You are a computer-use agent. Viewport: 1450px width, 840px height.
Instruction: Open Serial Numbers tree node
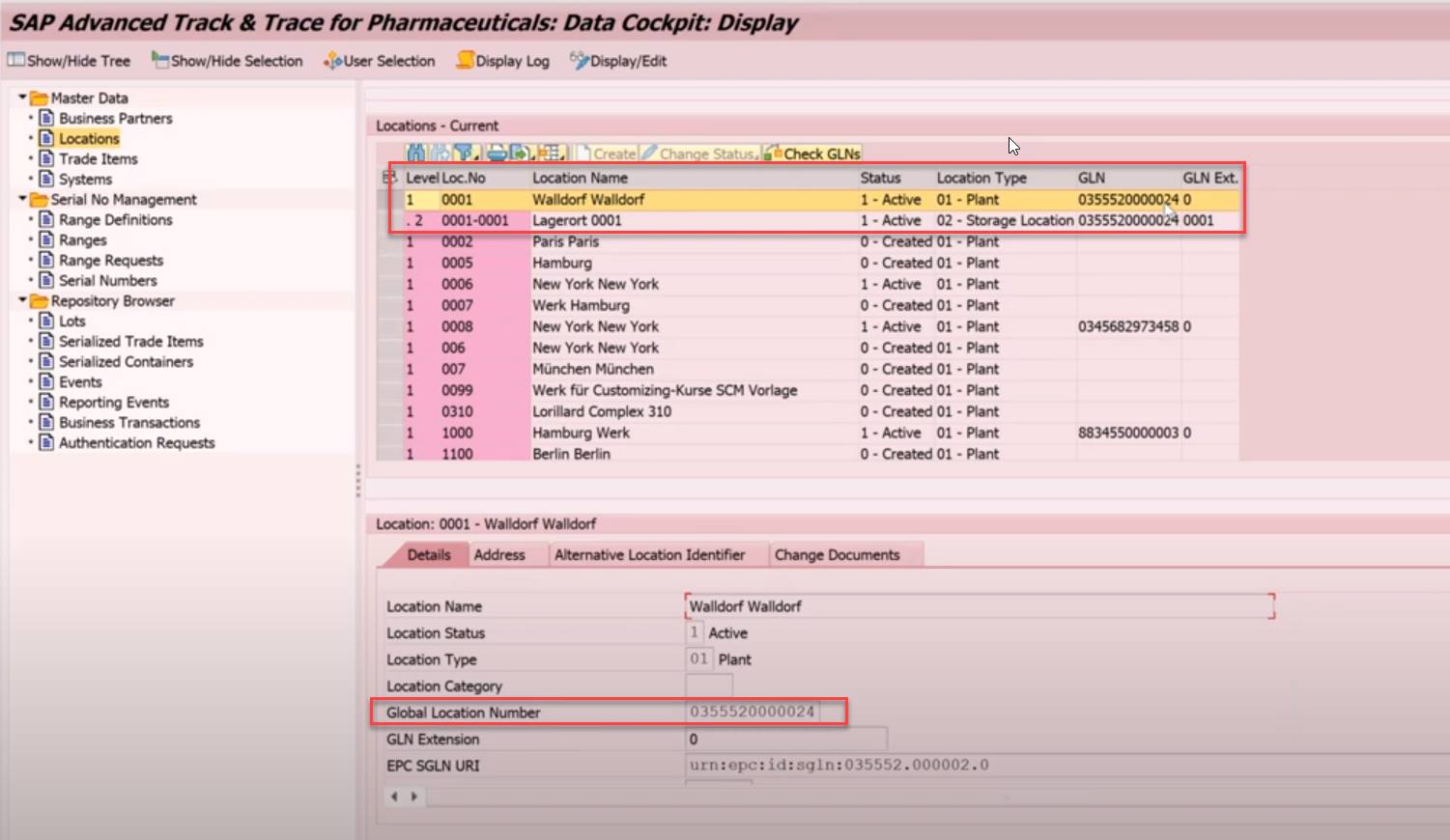[107, 280]
